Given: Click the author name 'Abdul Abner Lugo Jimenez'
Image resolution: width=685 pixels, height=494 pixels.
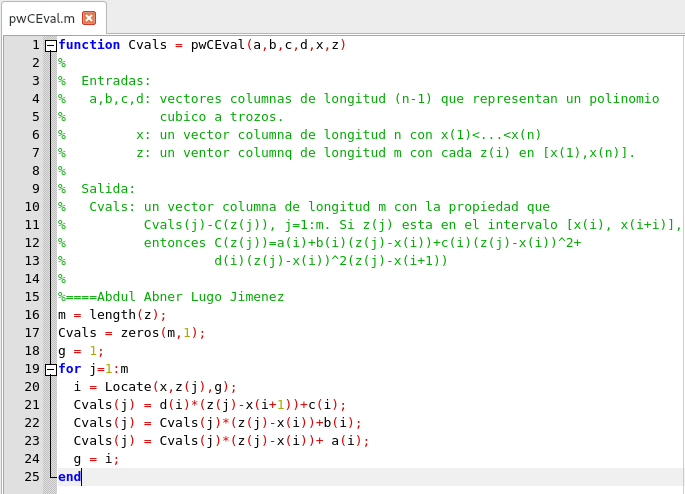Looking at the screenshot, I should [x=190, y=297].
